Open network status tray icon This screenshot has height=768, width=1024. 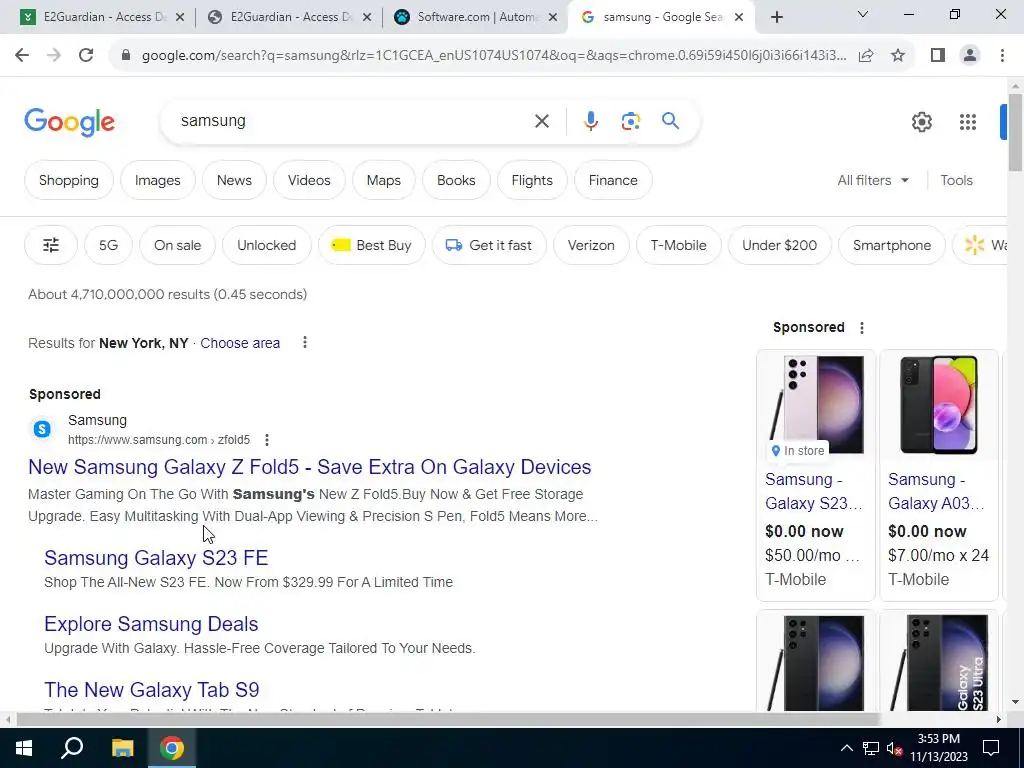(x=871, y=748)
